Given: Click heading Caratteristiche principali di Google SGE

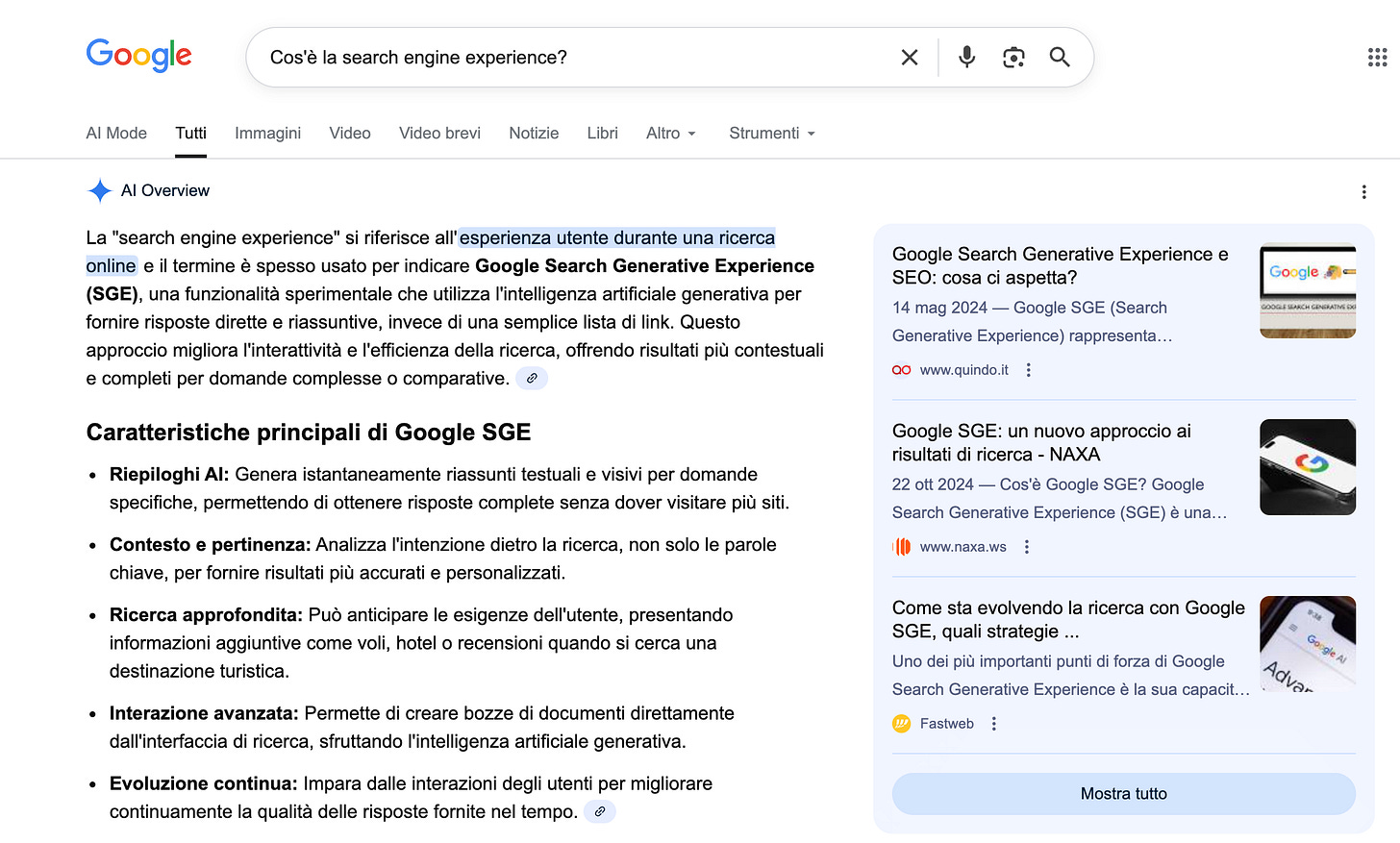Looking at the screenshot, I should (x=309, y=433).
